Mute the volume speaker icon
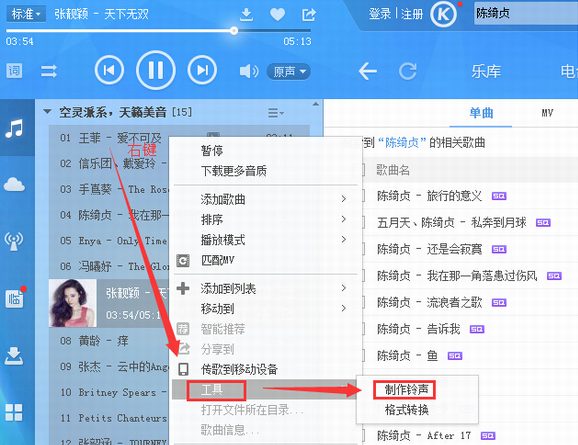This screenshot has height=445, width=578. pos(249,71)
